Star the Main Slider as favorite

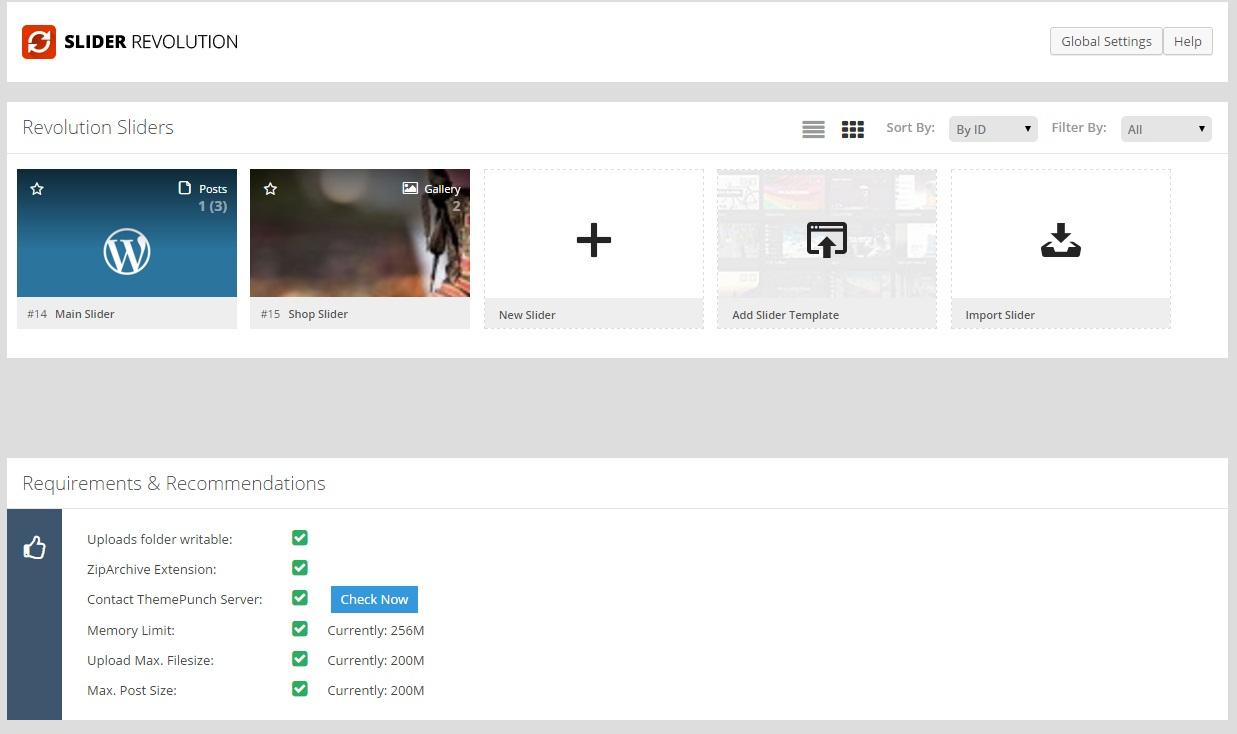(37, 189)
